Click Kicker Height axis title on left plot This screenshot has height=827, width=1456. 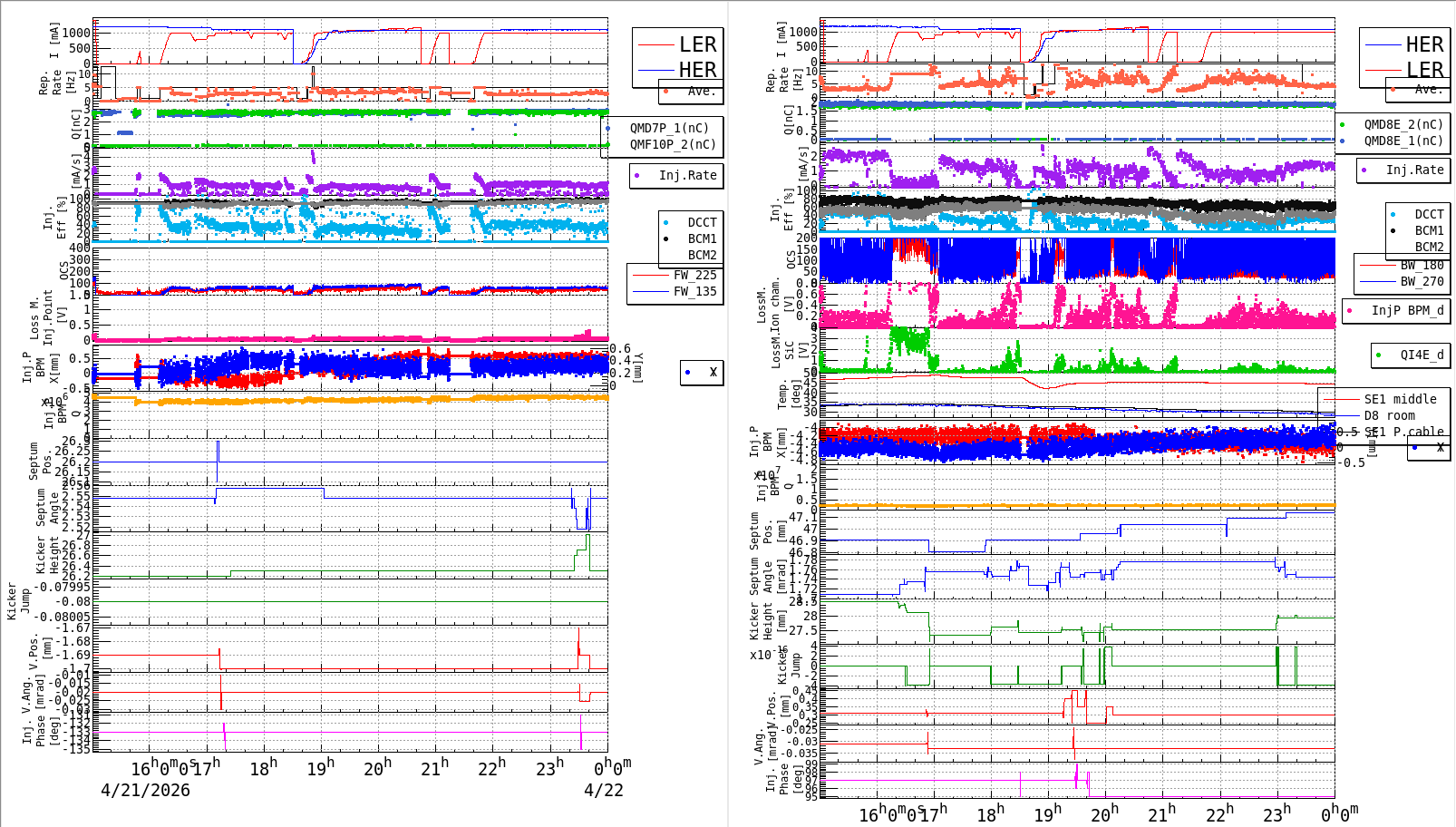47,555
